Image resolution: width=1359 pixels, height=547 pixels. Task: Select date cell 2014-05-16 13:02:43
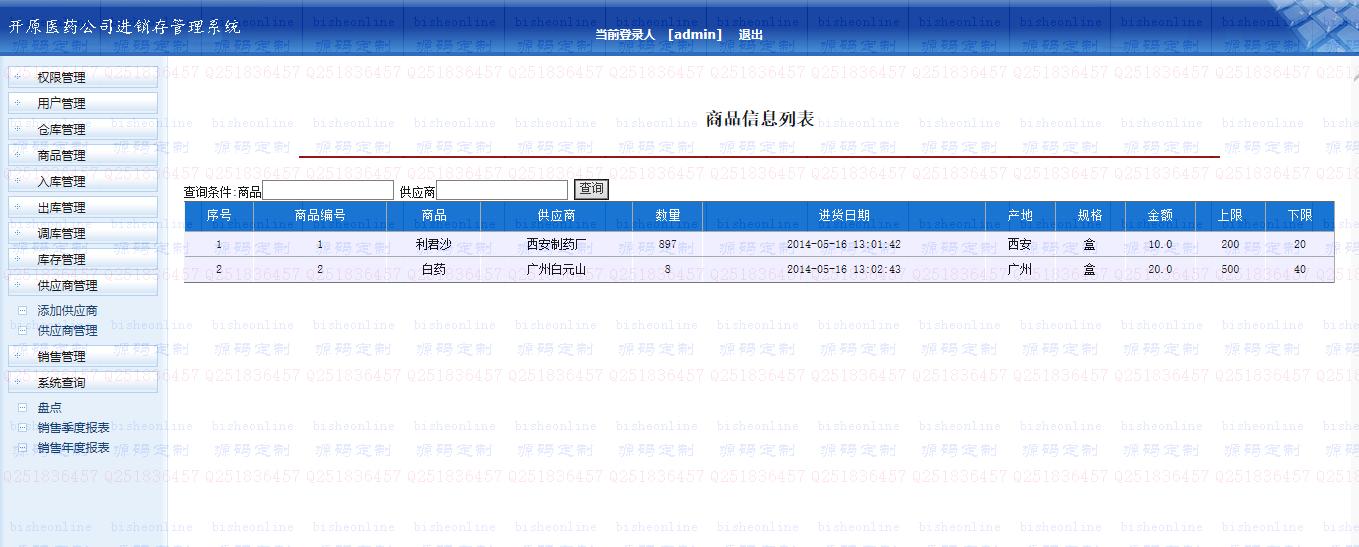click(x=844, y=269)
